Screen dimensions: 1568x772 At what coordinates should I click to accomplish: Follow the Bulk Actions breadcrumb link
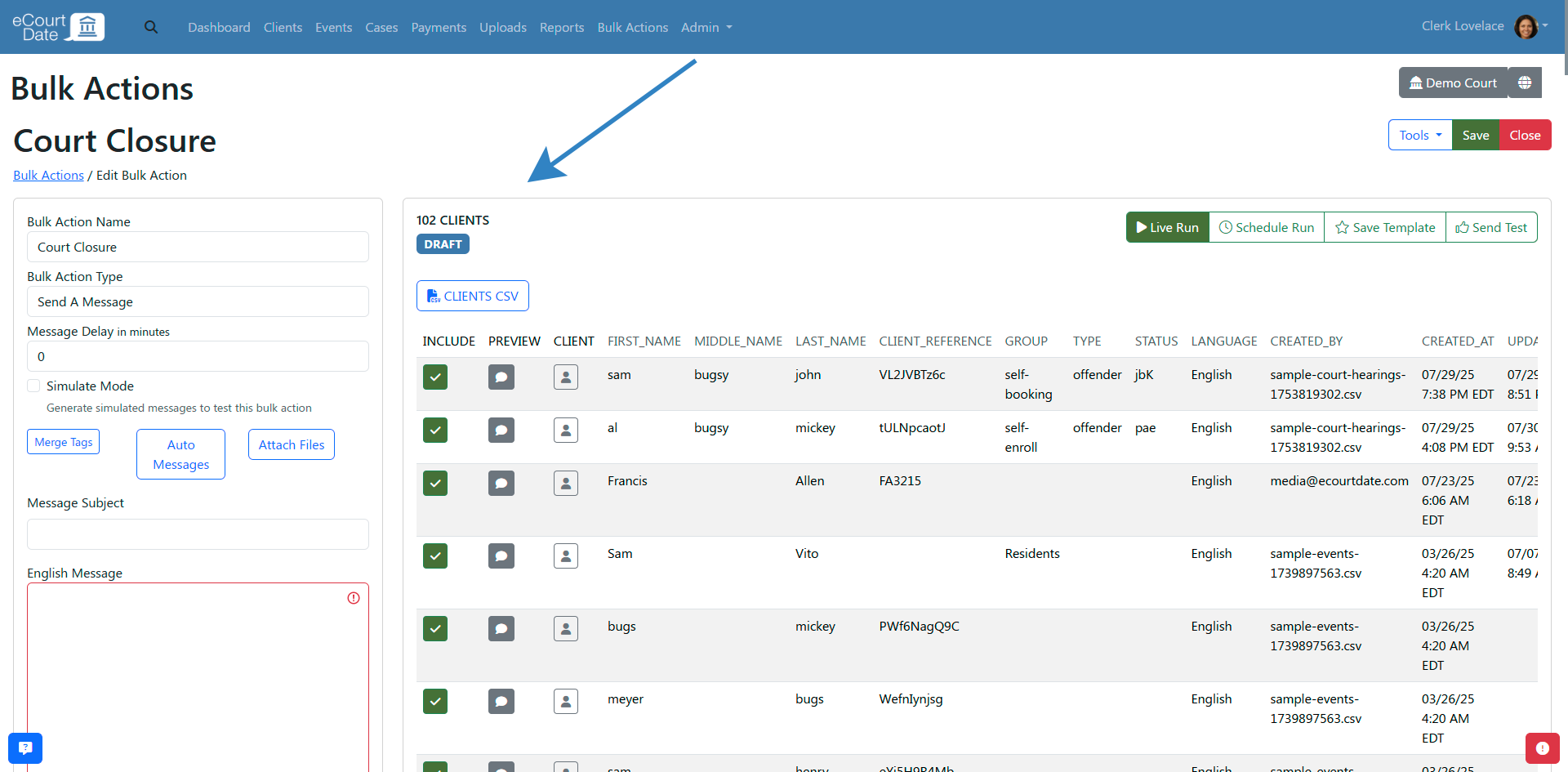click(48, 175)
